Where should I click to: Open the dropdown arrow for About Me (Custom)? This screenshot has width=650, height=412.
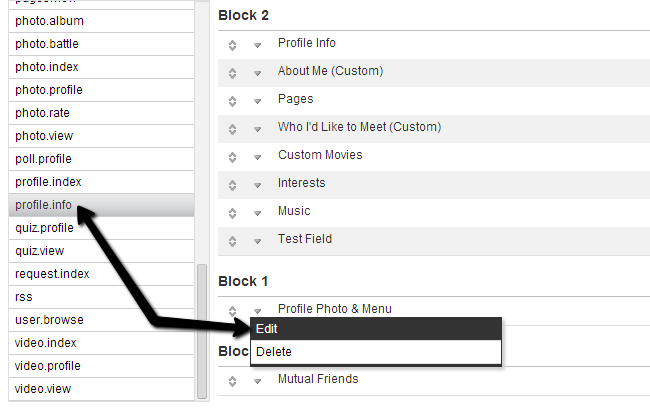[257, 73]
